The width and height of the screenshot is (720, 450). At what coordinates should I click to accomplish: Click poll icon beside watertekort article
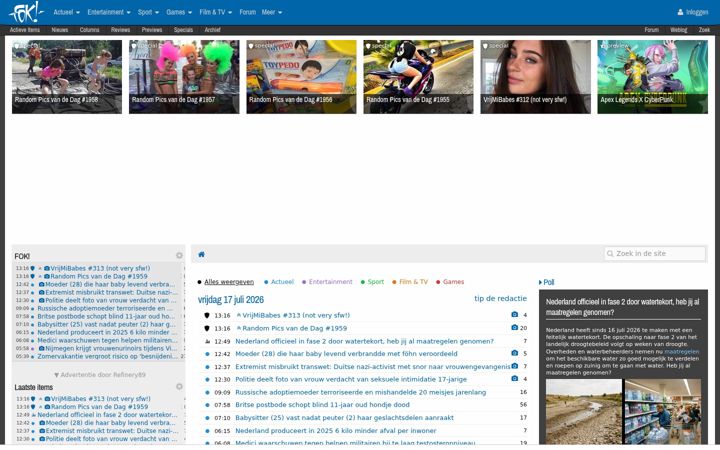pos(207,341)
